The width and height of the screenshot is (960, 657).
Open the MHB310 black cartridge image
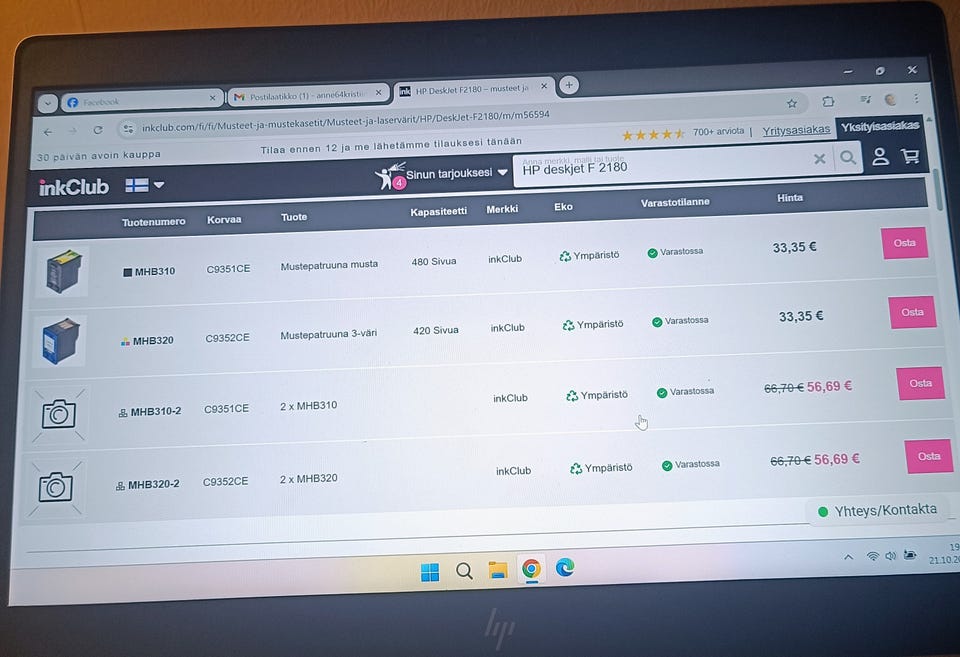point(62,271)
